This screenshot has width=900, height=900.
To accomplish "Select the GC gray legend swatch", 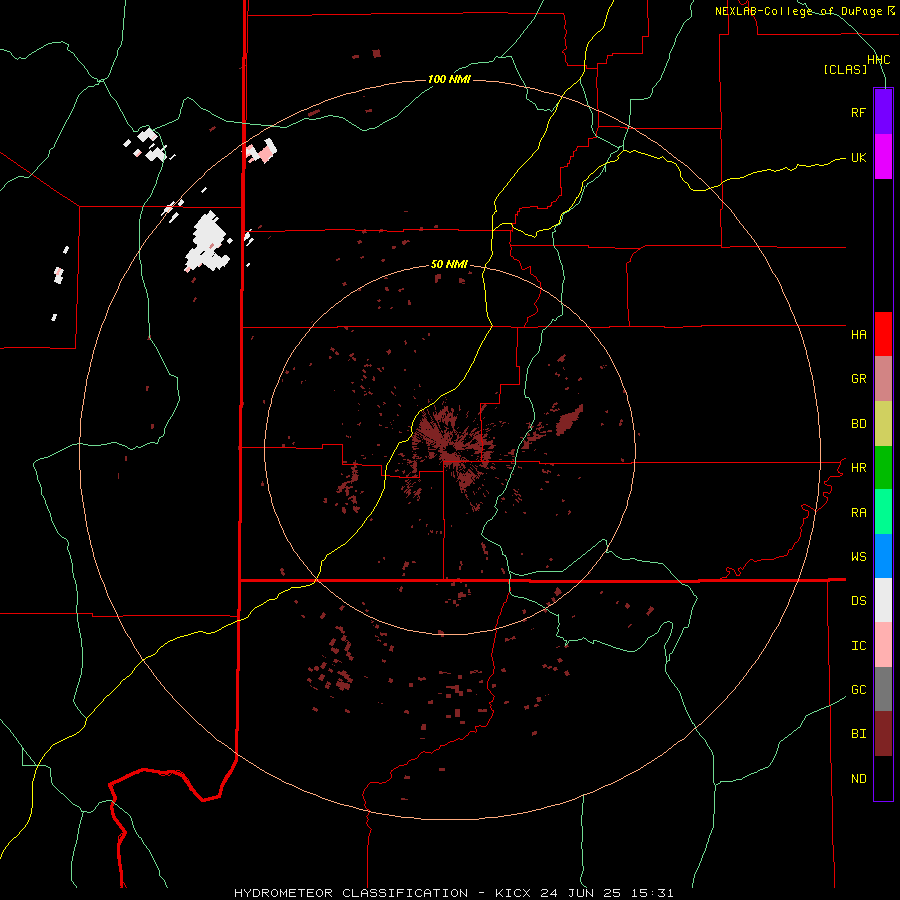I will (x=883, y=689).
